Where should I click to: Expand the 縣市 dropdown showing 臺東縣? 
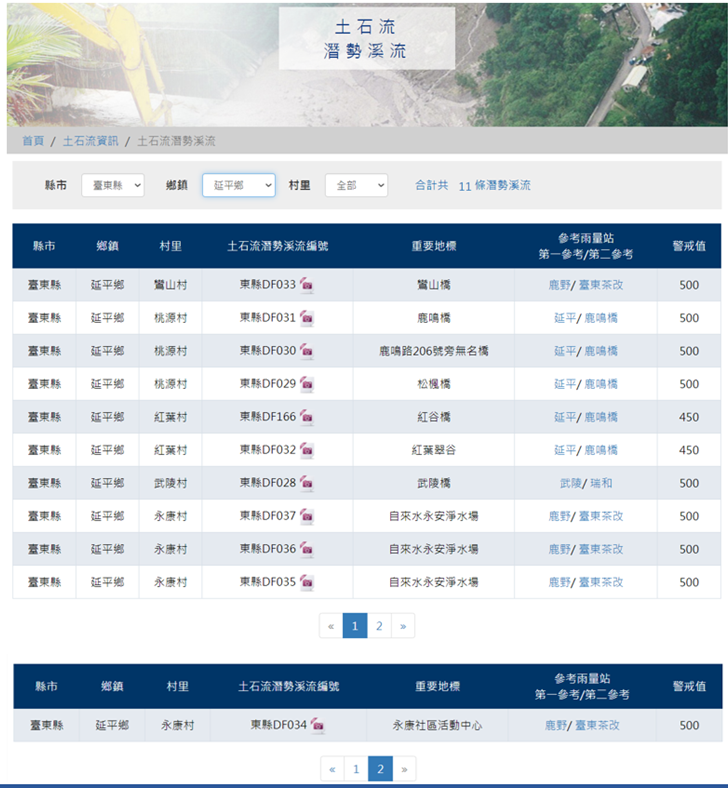(x=113, y=185)
